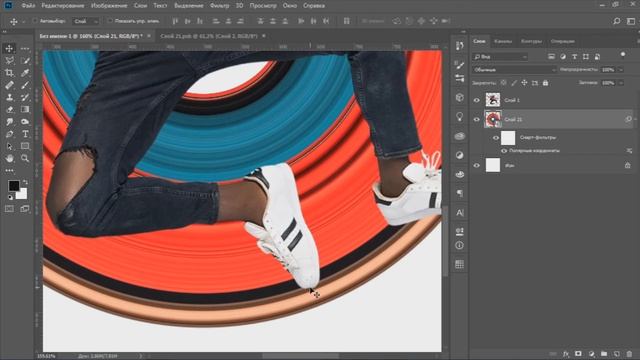This screenshot has height=360, width=640.
Task: Open the Info panel icon
Action: [x=460, y=245]
